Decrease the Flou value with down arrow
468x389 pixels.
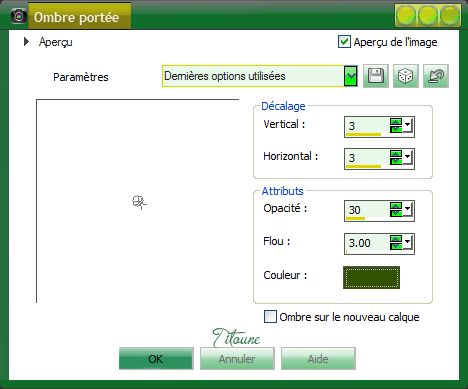click(396, 246)
